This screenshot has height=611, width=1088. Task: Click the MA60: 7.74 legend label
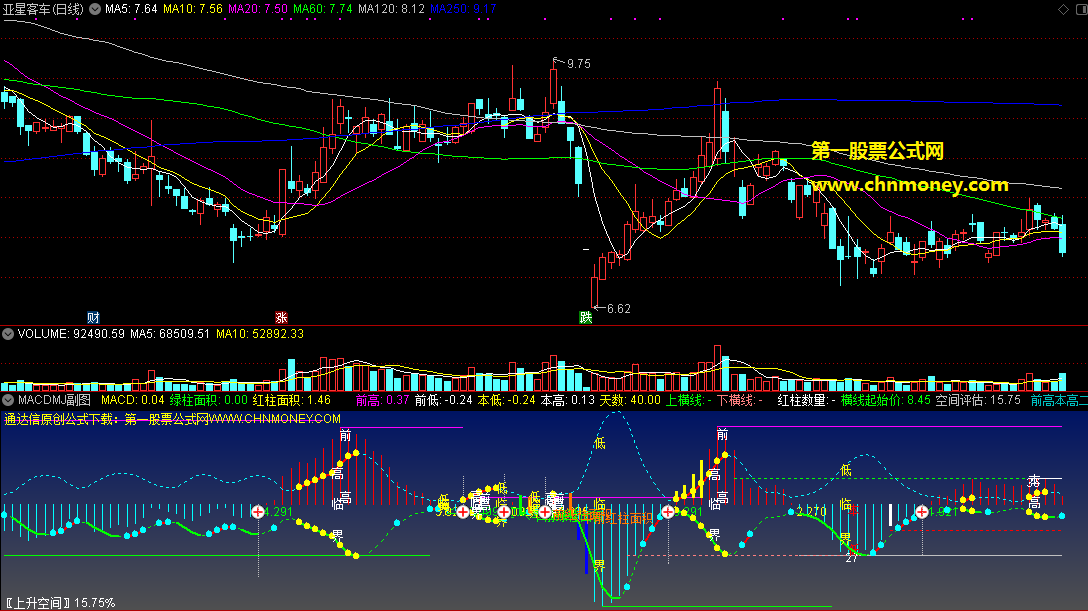point(323,9)
